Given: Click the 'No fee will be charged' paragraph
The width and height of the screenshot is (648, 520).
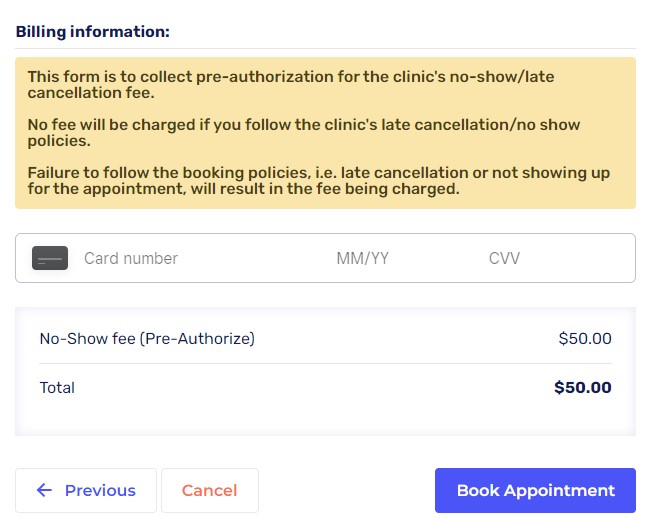Looking at the screenshot, I should (x=303, y=133).
